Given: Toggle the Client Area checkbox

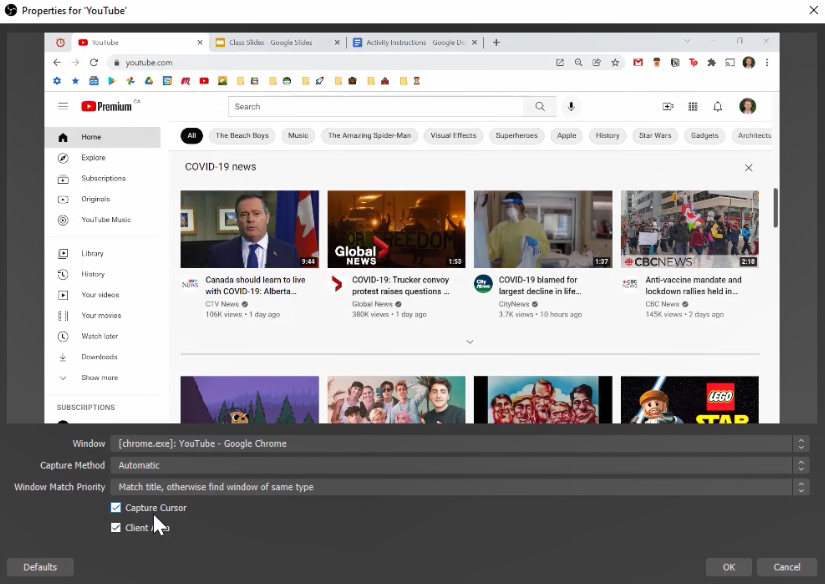Looking at the screenshot, I should [116, 528].
